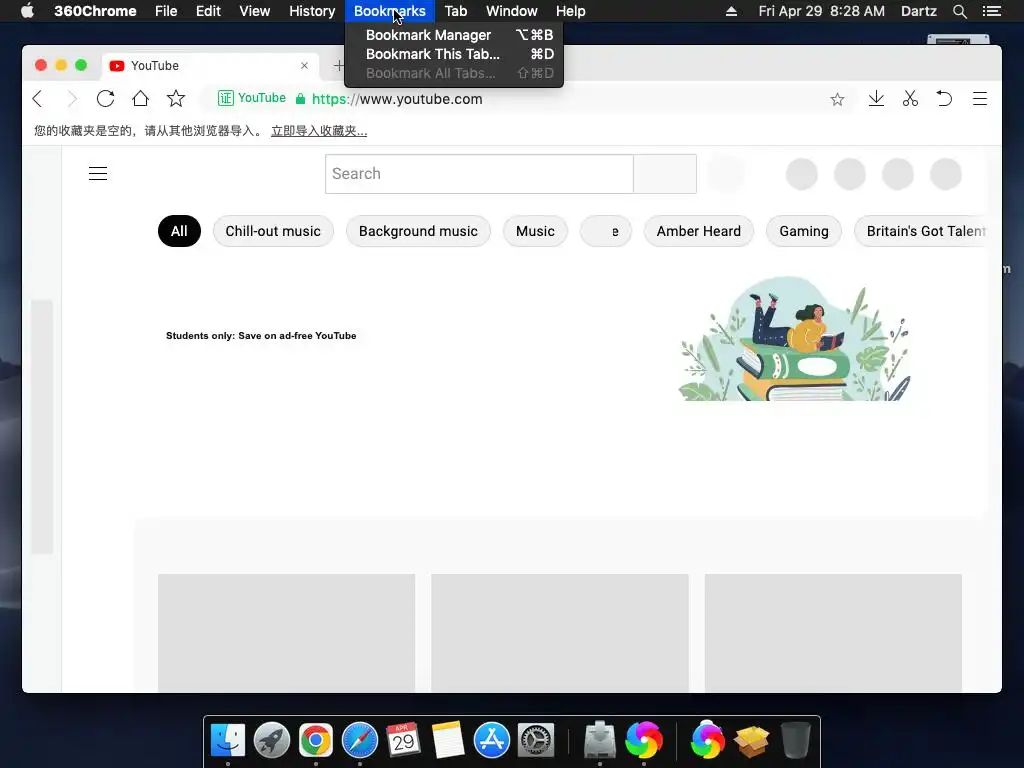The image size is (1024, 768).
Task: Filter by Amber Heard chip
Action: click(698, 231)
